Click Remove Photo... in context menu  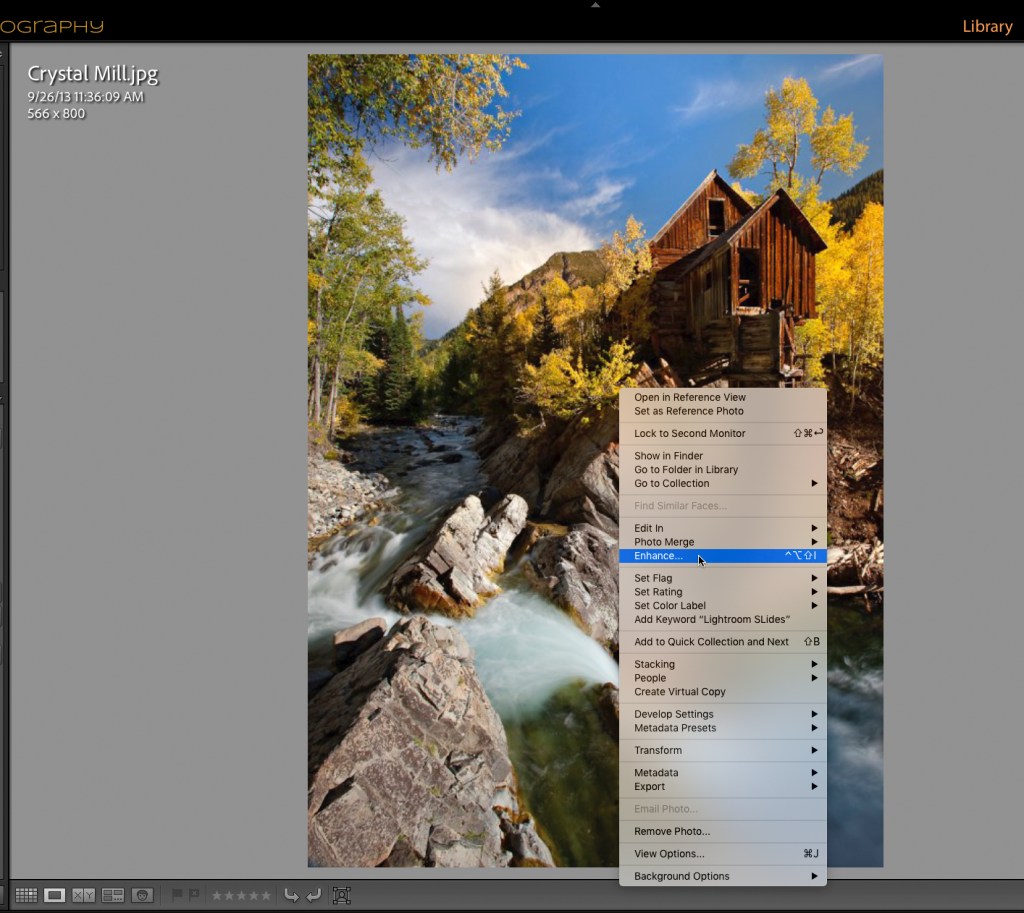coord(672,831)
